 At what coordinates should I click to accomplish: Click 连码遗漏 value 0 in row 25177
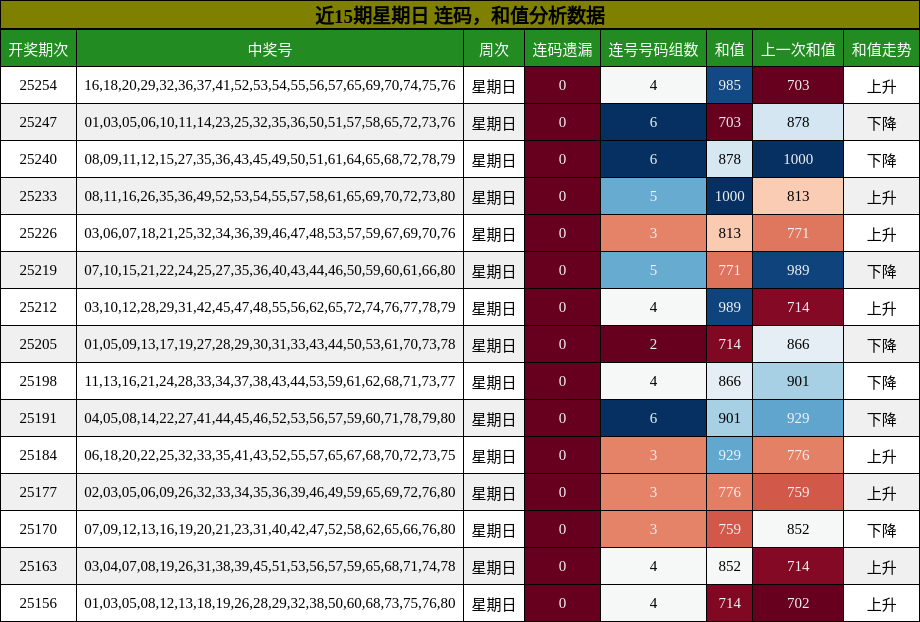[562, 492]
